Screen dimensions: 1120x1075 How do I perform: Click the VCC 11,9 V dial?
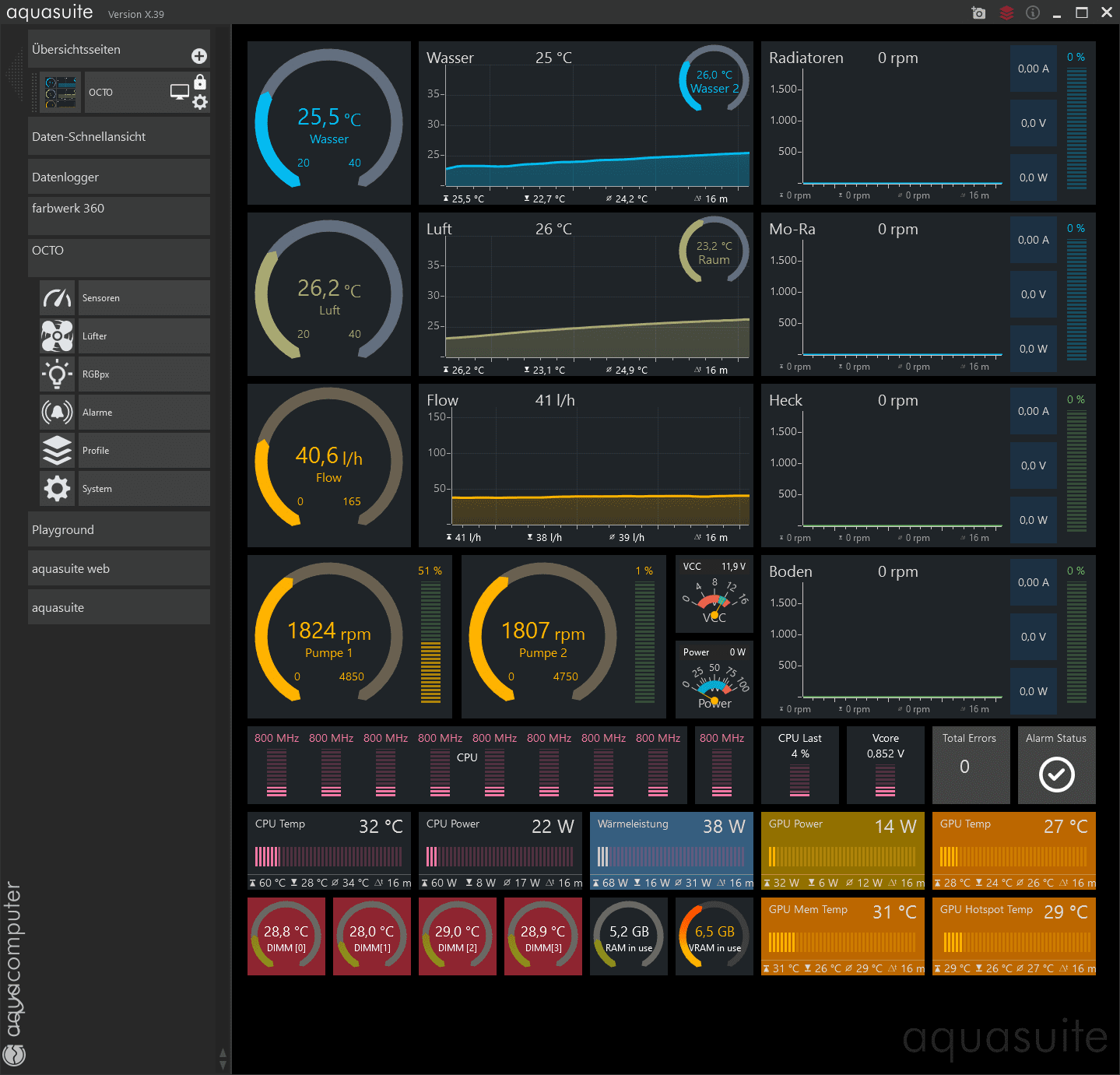[714, 594]
